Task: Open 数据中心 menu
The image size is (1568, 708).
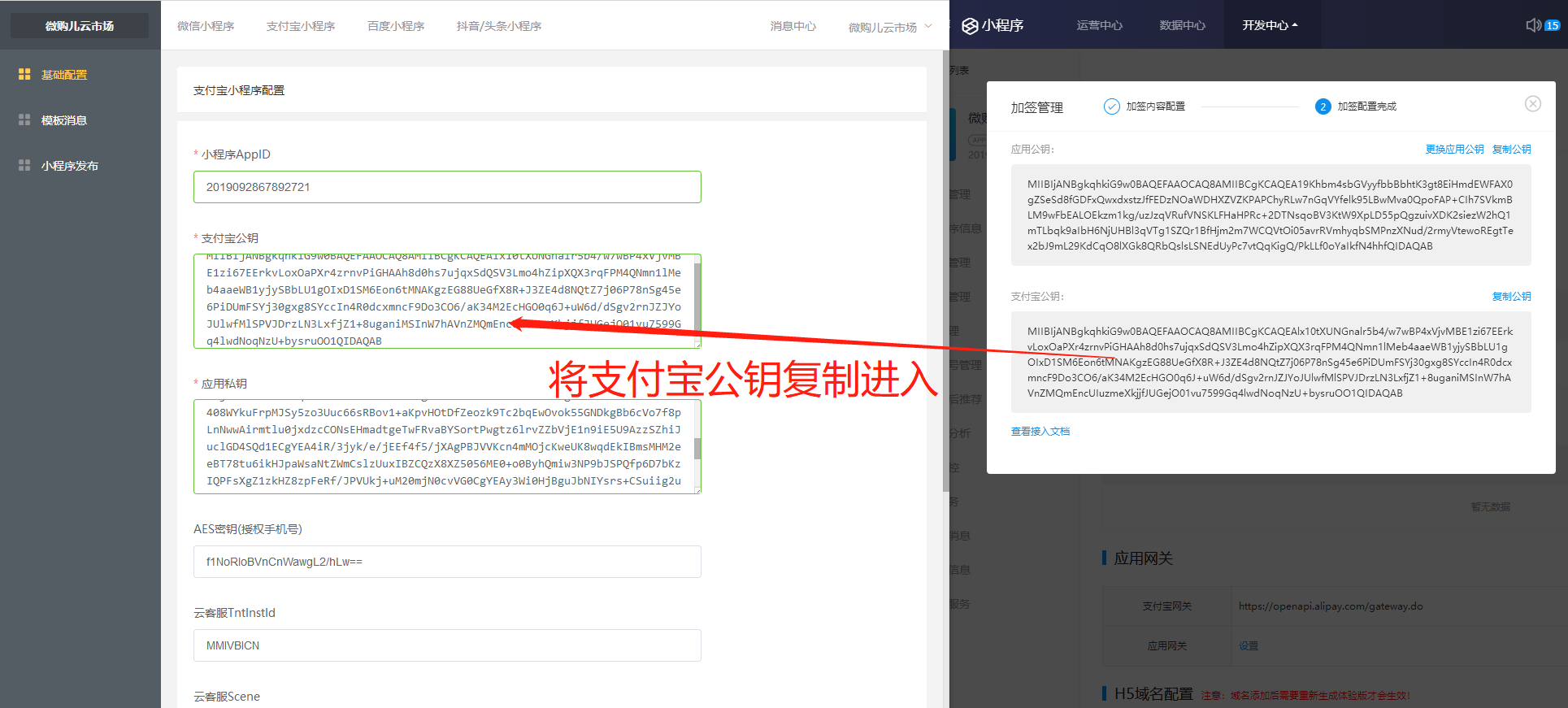Action: point(1183,25)
